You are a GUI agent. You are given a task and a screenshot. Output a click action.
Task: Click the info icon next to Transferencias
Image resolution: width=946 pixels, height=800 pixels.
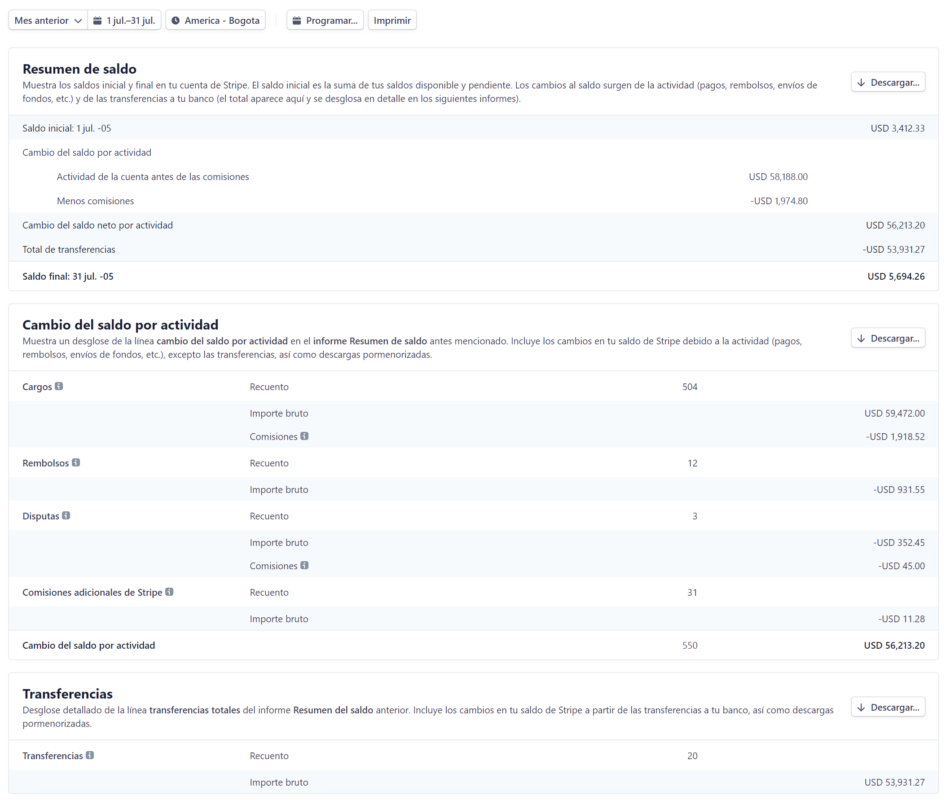(90, 755)
